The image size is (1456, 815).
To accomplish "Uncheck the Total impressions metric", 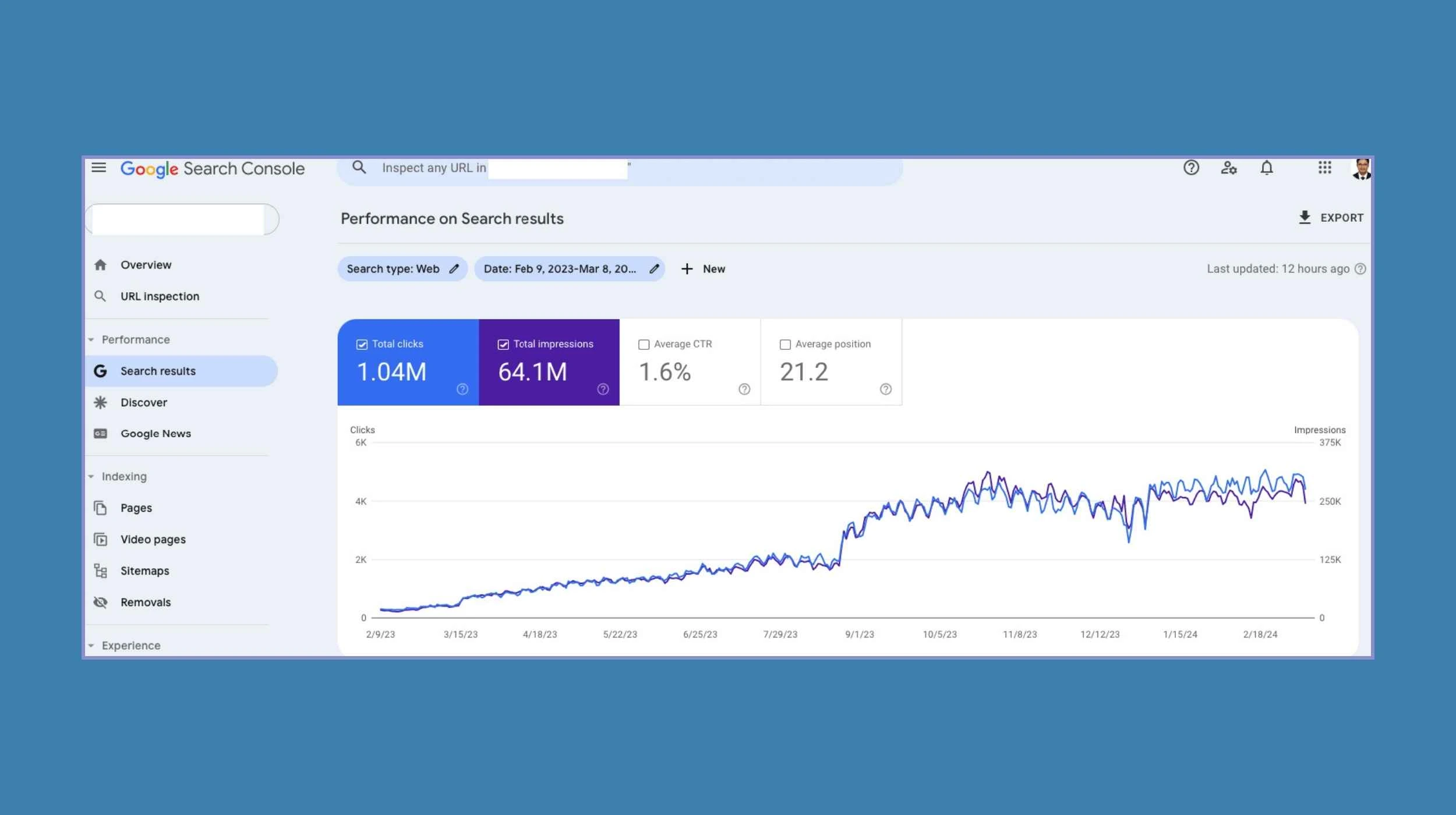I will click(503, 344).
